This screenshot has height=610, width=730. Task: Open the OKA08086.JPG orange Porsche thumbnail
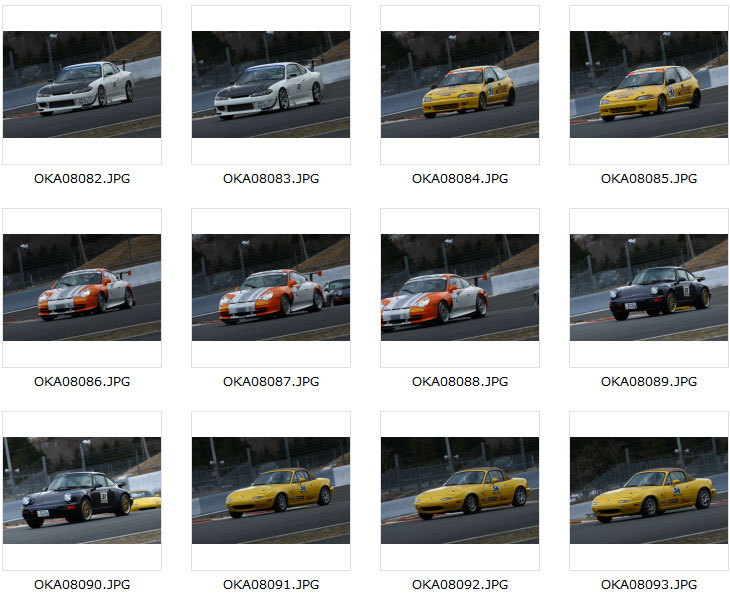82,287
